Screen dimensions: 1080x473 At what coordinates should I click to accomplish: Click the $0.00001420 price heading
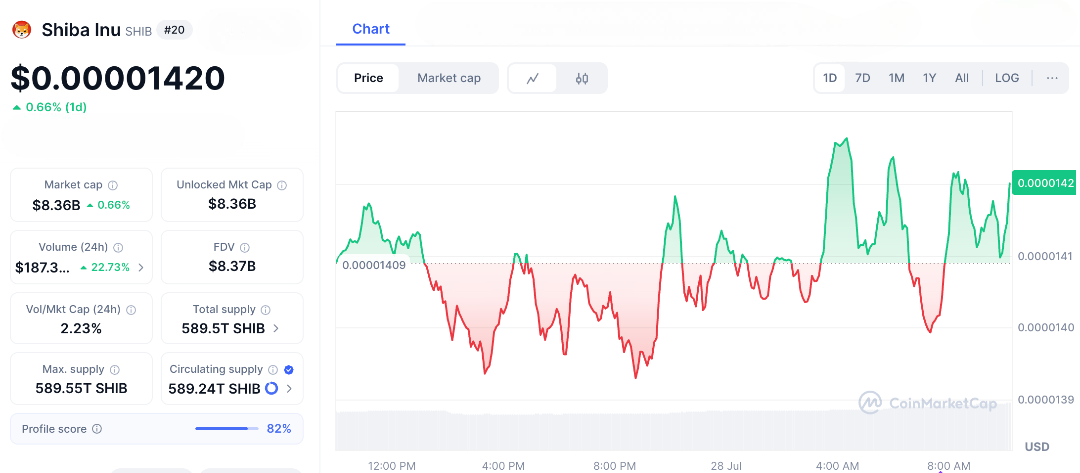118,78
